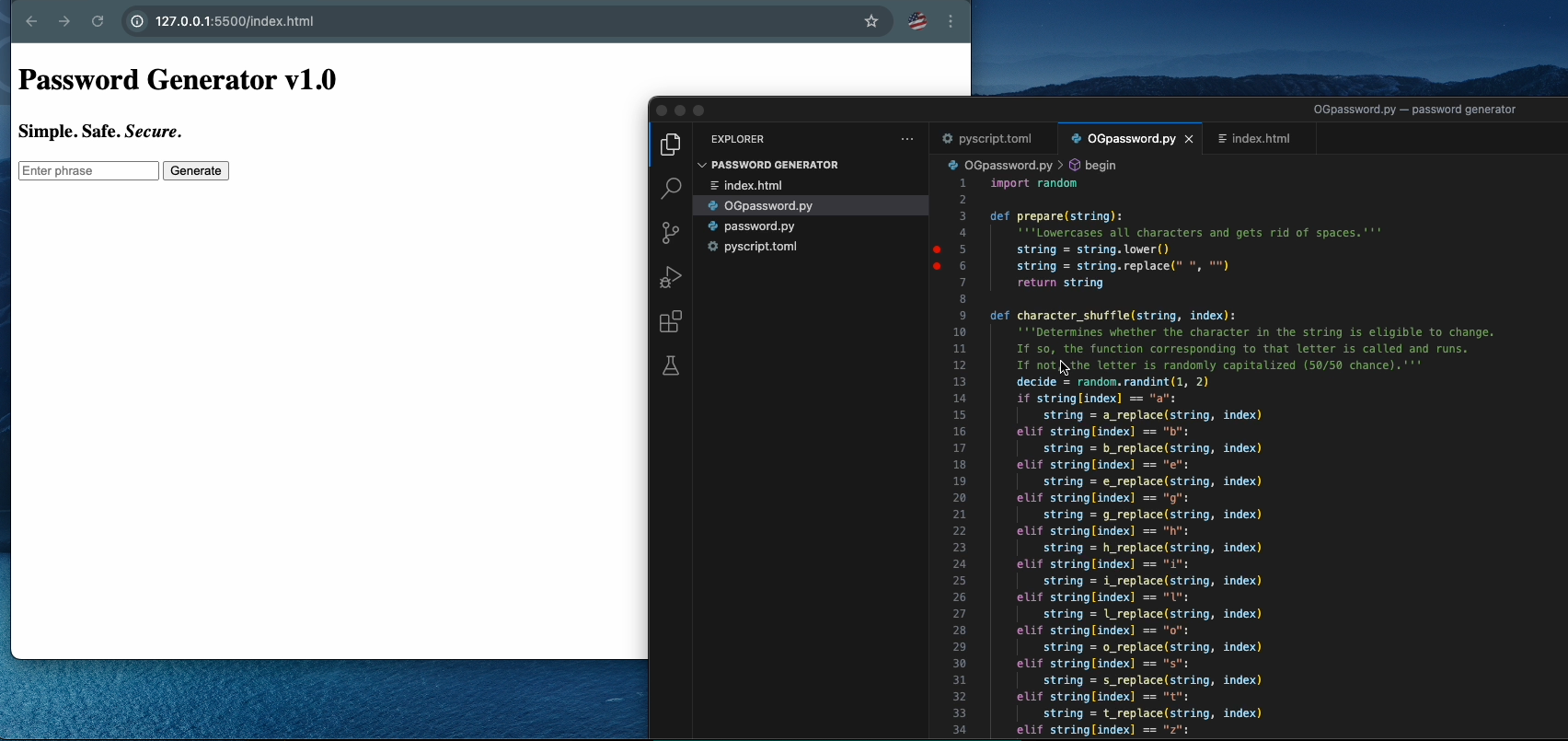Switch to the index.html tab
Image resolution: width=1568 pixels, height=741 pixels.
(1260, 139)
